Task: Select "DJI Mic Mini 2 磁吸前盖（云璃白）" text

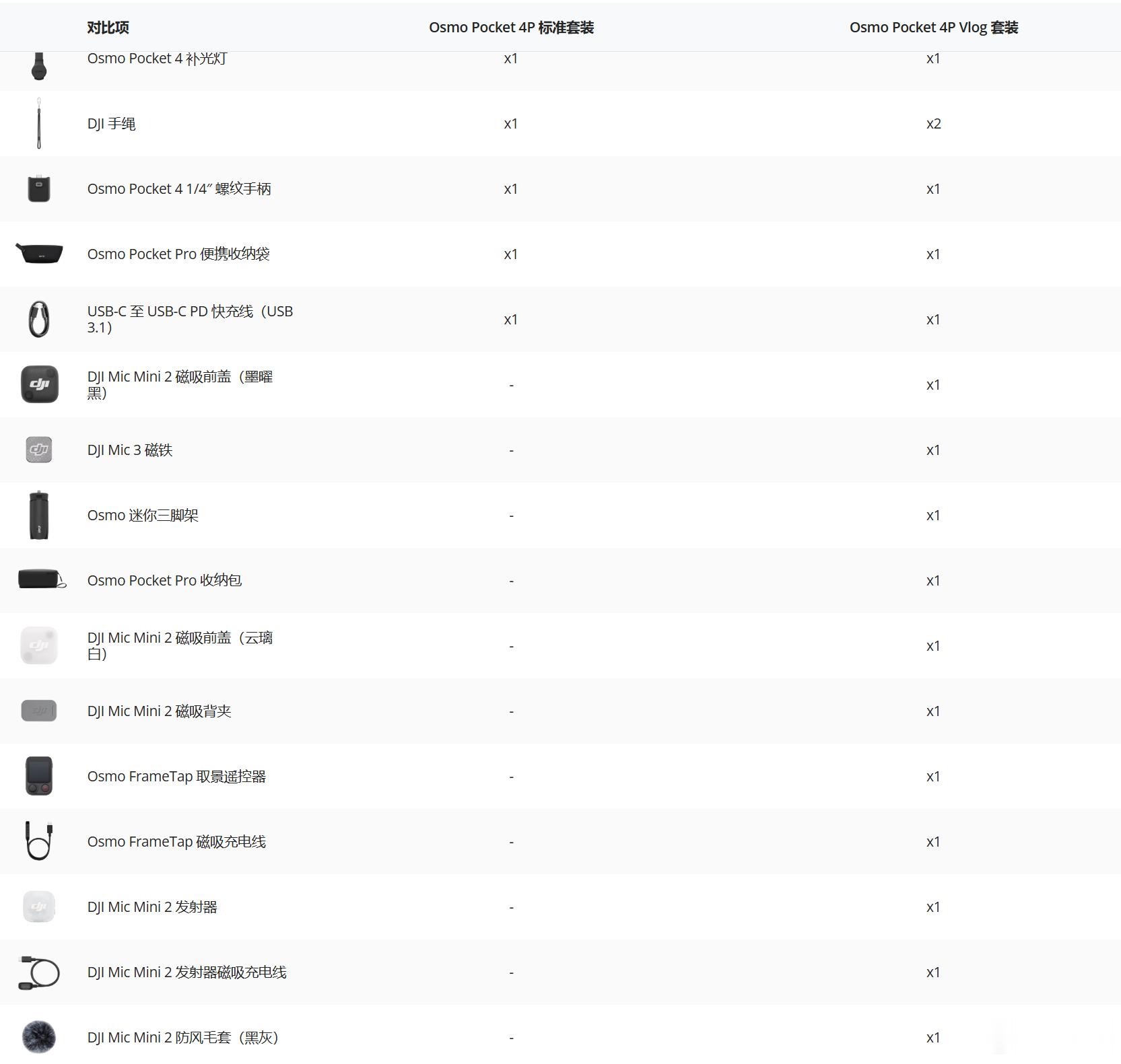Action: (x=180, y=646)
